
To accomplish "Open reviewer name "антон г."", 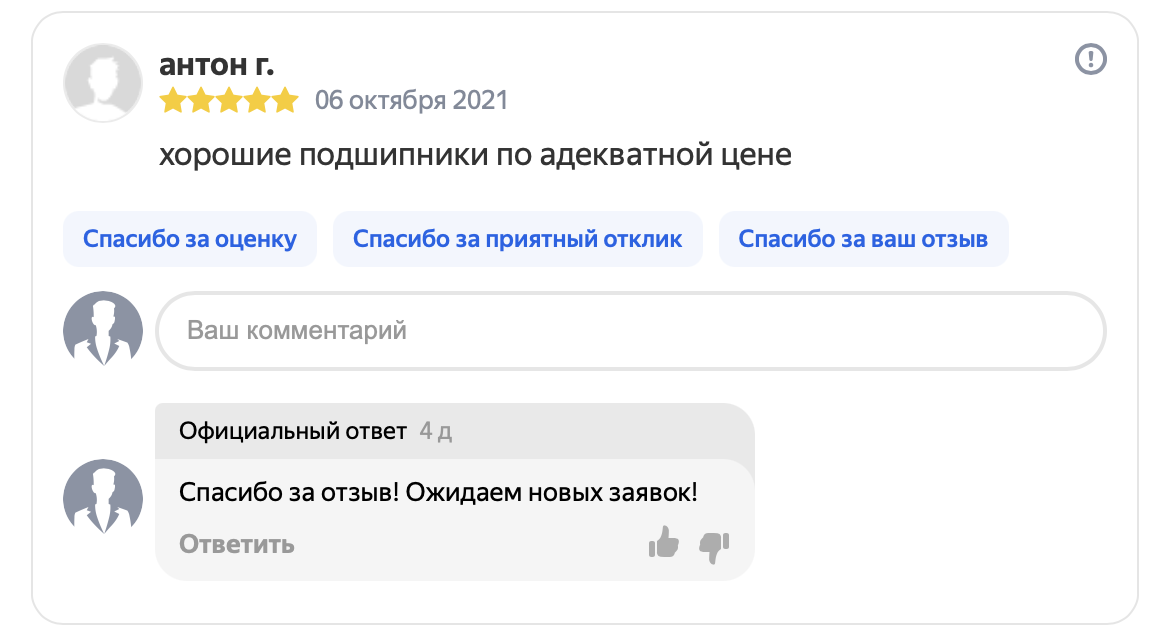I will tap(216, 65).
